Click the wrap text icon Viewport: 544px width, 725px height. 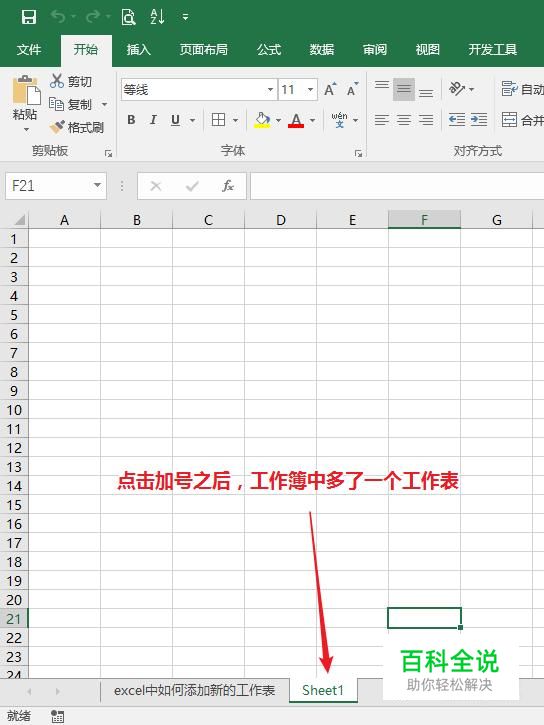pyautogui.click(x=509, y=89)
